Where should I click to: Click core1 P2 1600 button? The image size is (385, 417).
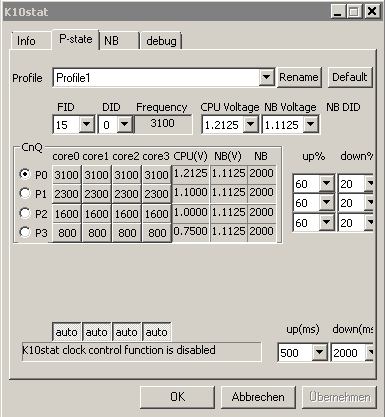pyautogui.click(x=97, y=214)
